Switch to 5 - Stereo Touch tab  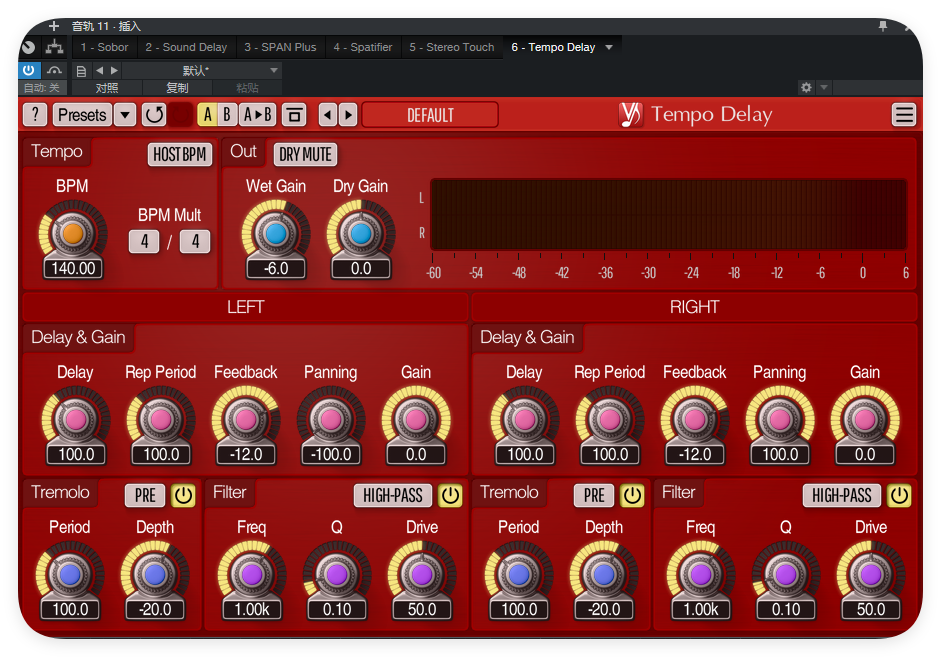click(x=452, y=47)
